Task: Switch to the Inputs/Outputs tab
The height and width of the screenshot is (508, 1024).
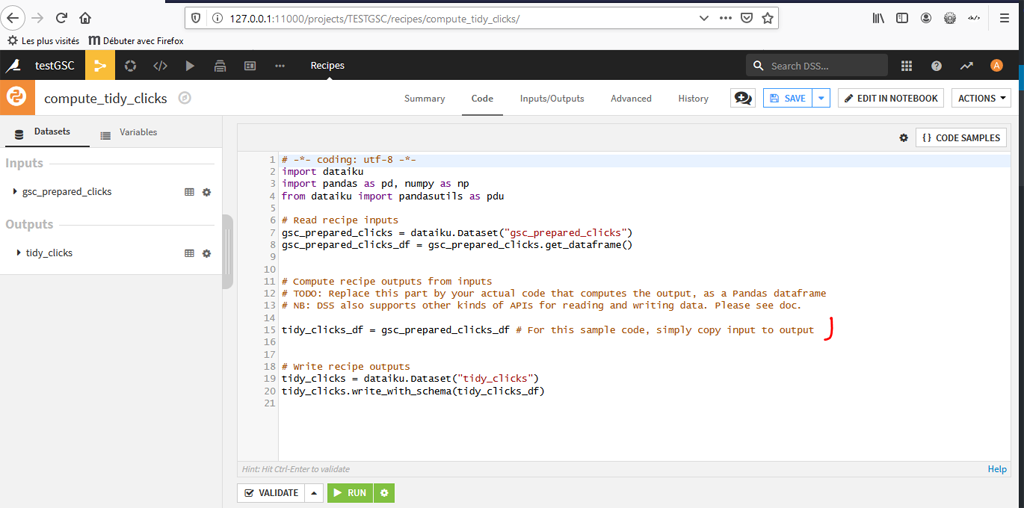Action: click(x=552, y=99)
